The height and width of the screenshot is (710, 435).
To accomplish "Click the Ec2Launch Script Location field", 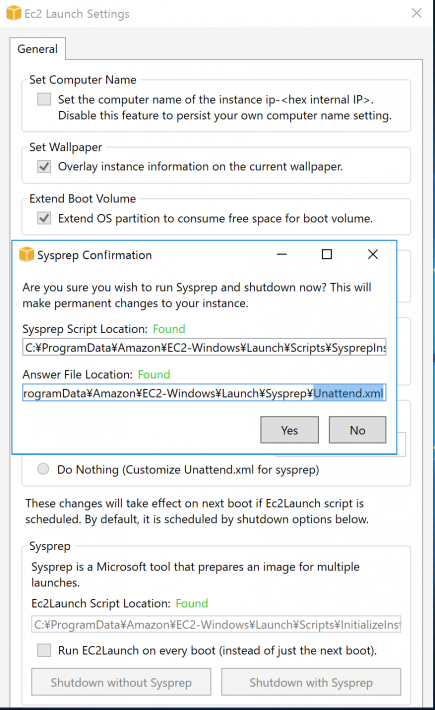I will pyautogui.click(x=216, y=624).
